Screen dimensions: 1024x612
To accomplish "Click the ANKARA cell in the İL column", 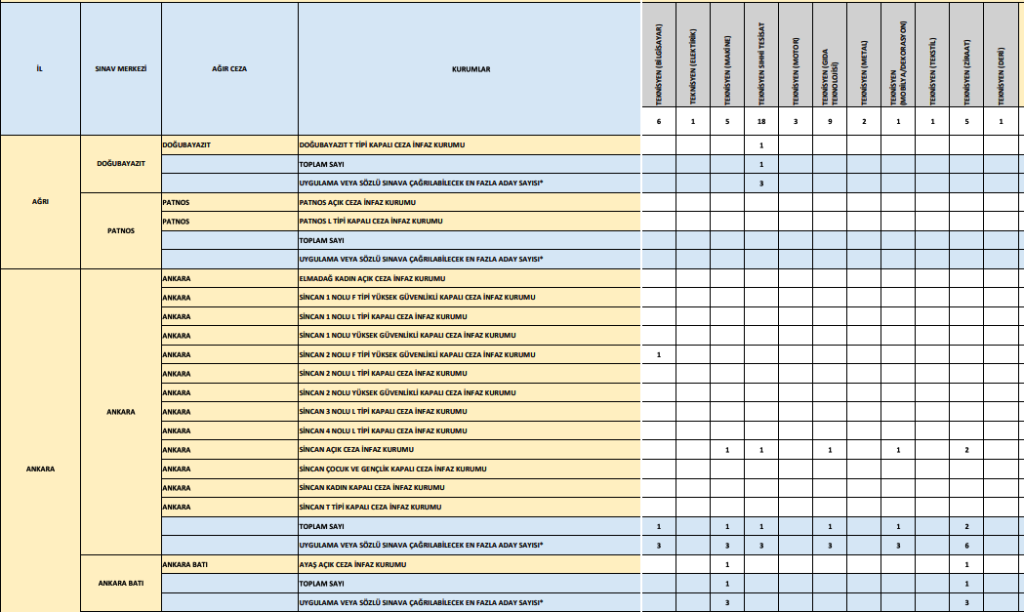I will coord(39,468).
